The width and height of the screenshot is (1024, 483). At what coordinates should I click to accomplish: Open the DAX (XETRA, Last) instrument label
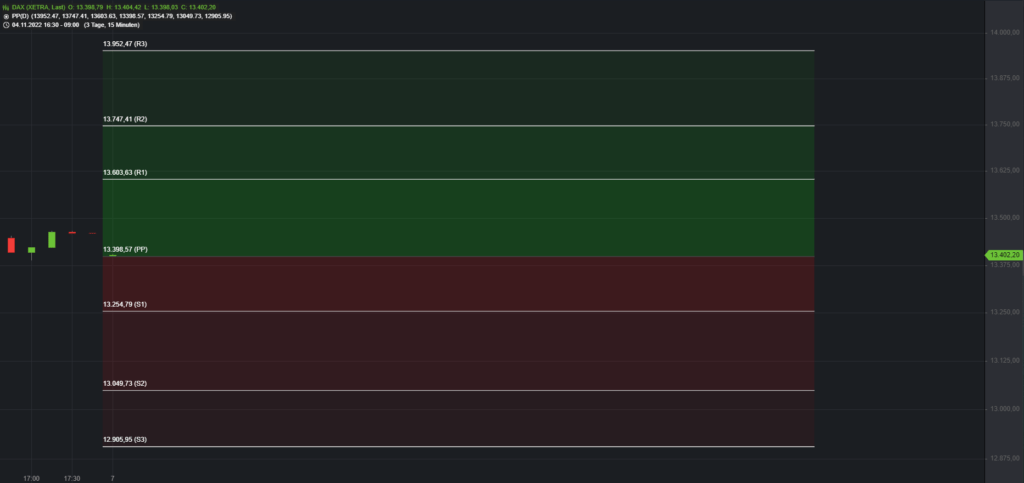(38, 7)
